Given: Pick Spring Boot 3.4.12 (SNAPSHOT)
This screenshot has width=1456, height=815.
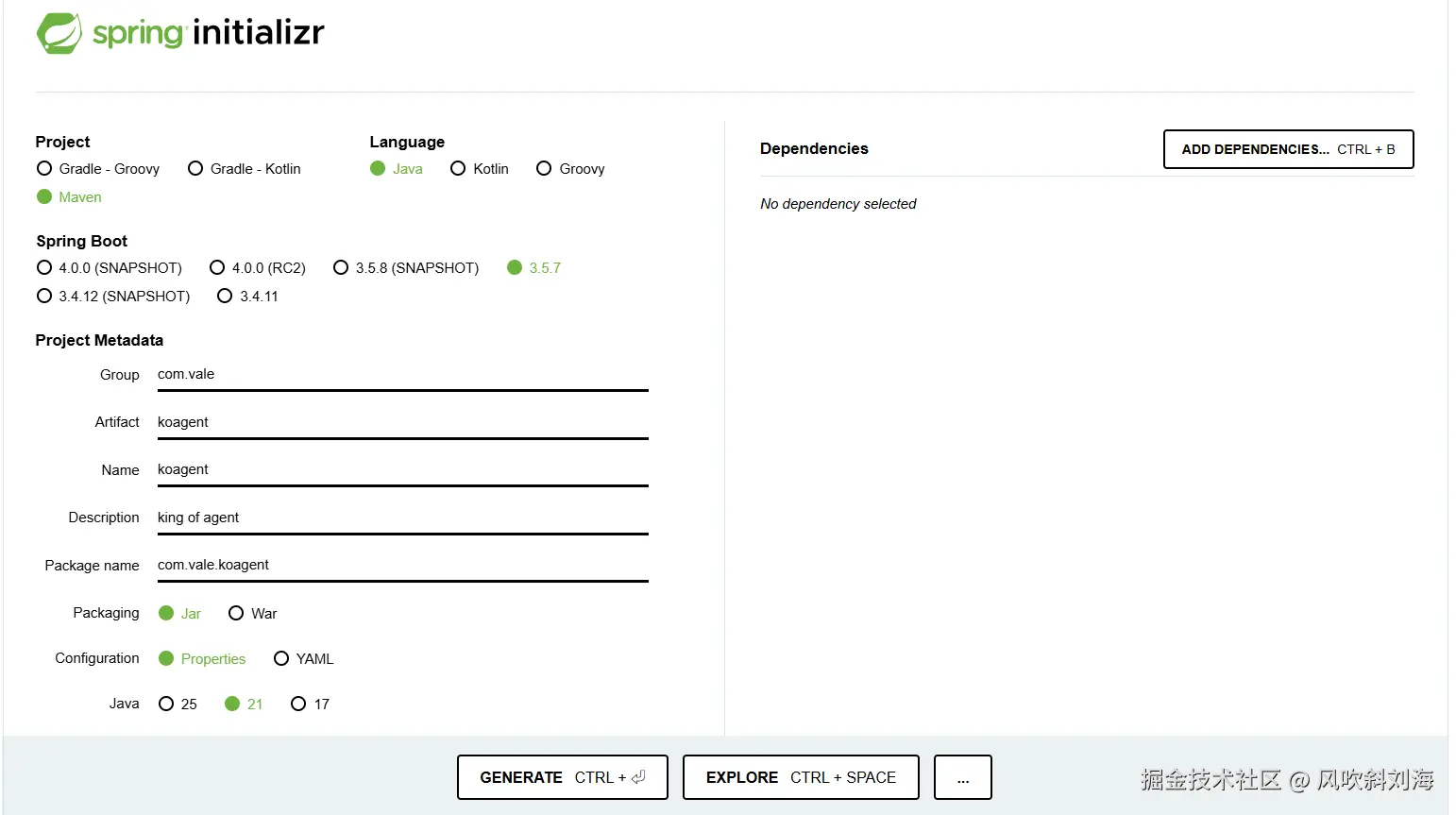Looking at the screenshot, I should [x=113, y=297].
